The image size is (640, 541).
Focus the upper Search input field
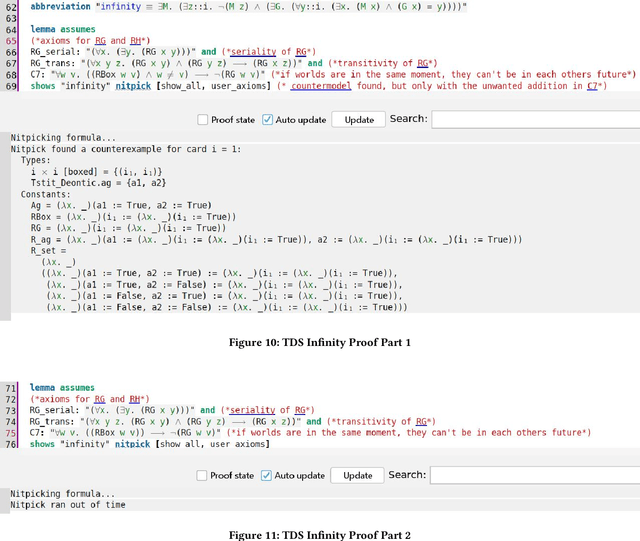534,120
